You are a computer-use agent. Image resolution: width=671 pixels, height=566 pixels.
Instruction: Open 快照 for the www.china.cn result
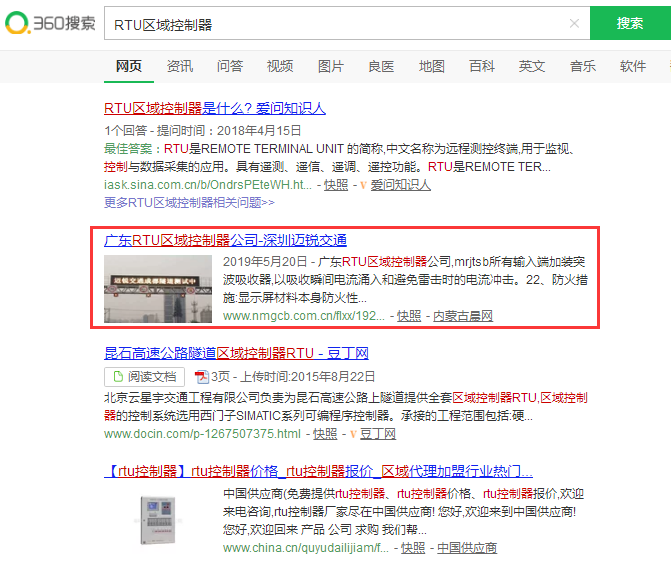pos(413,548)
